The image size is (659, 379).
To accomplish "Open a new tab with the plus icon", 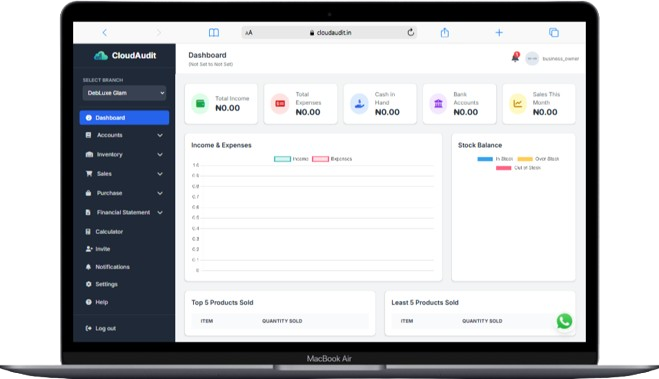I will (499, 32).
